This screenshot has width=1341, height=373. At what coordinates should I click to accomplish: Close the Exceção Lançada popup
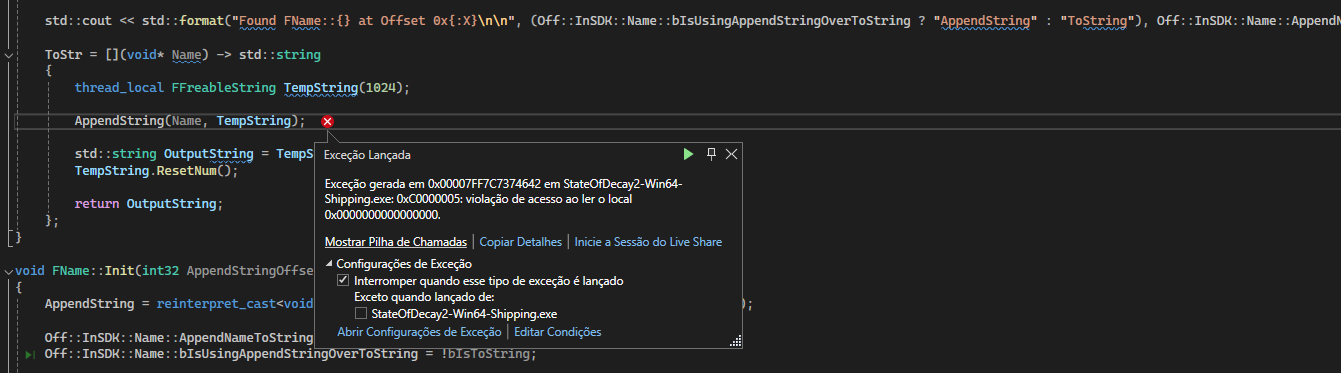(x=731, y=154)
